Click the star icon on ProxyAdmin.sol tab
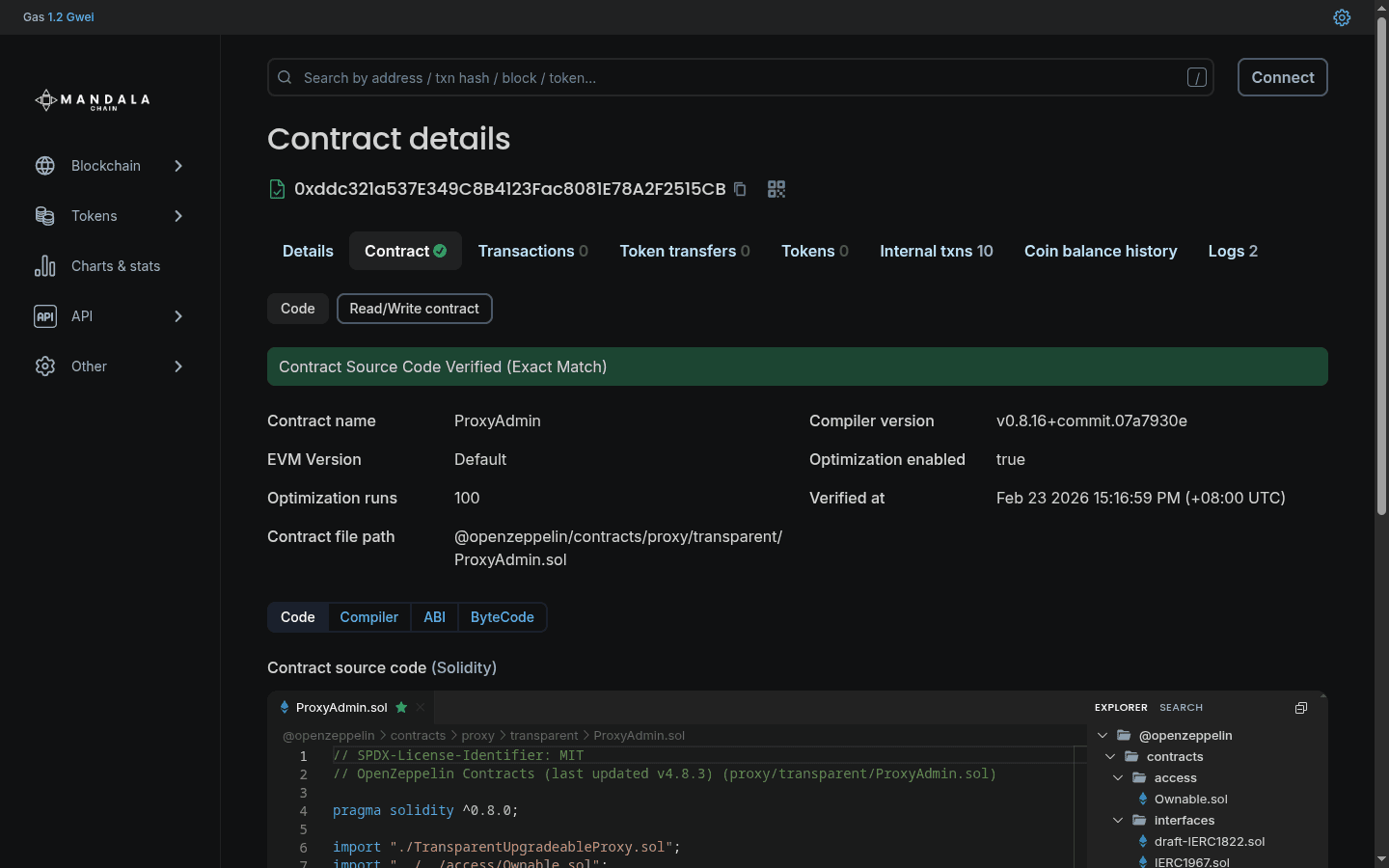The image size is (1389, 868). click(x=401, y=707)
